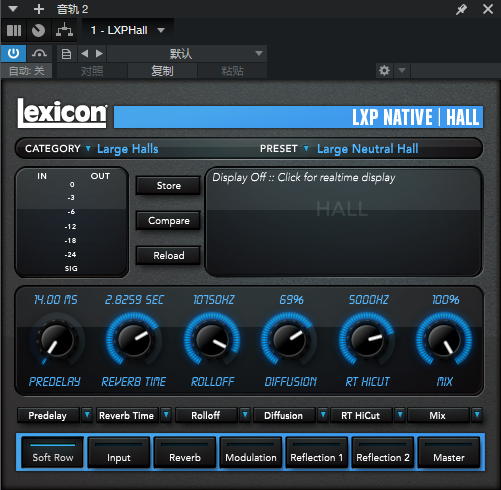Expand the arrow next to the gear

[x=402, y=70]
